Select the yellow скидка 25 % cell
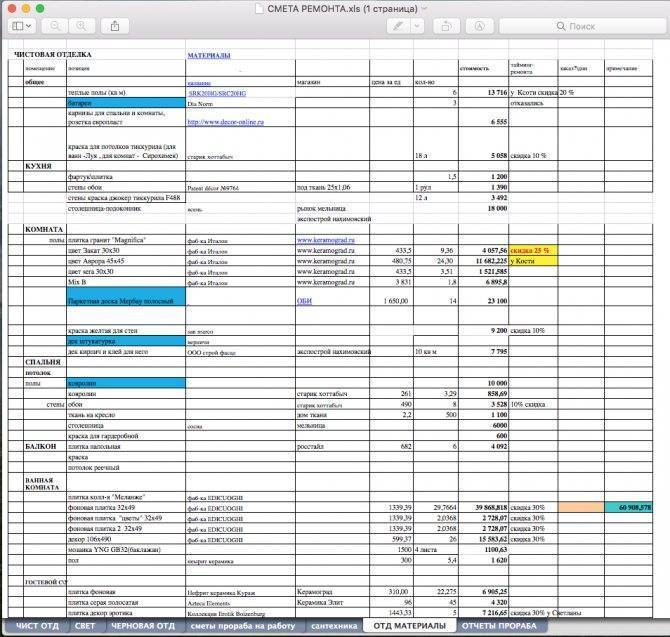Screen dimensions: 670x637 pos(533,250)
